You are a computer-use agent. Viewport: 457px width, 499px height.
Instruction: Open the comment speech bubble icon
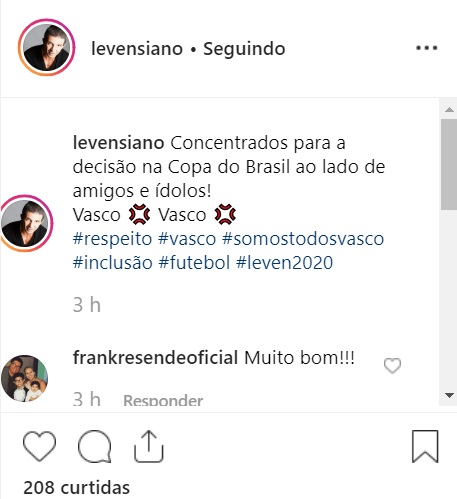pos(95,446)
